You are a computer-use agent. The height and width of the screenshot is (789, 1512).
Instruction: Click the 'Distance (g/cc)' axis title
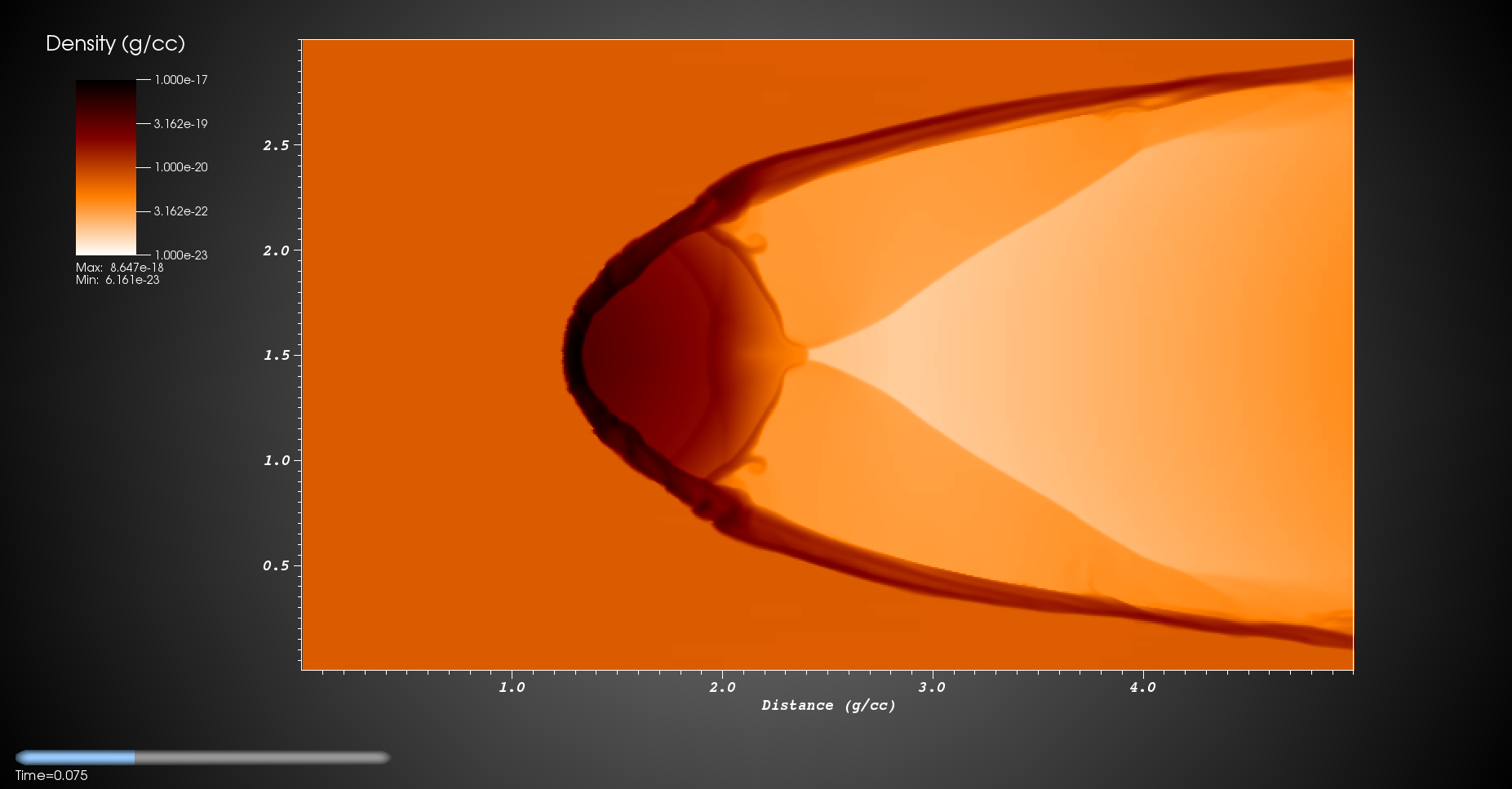[x=828, y=705]
